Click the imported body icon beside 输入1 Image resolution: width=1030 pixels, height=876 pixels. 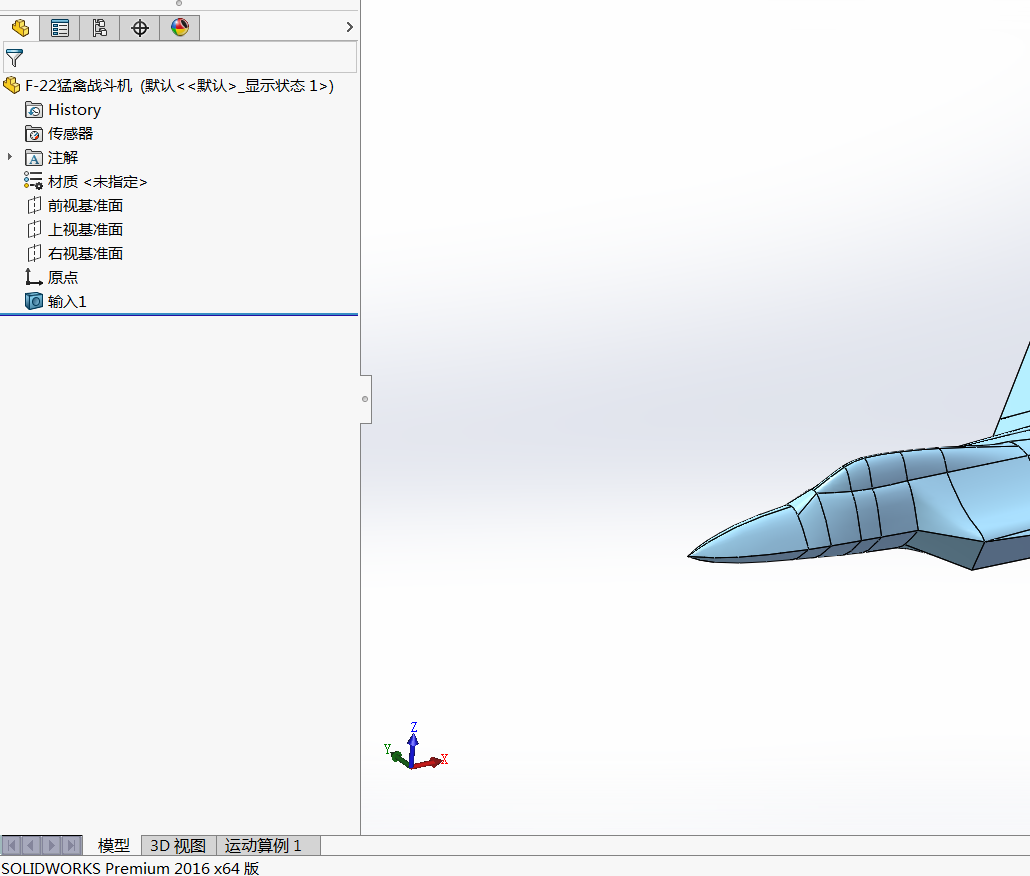tap(34, 301)
